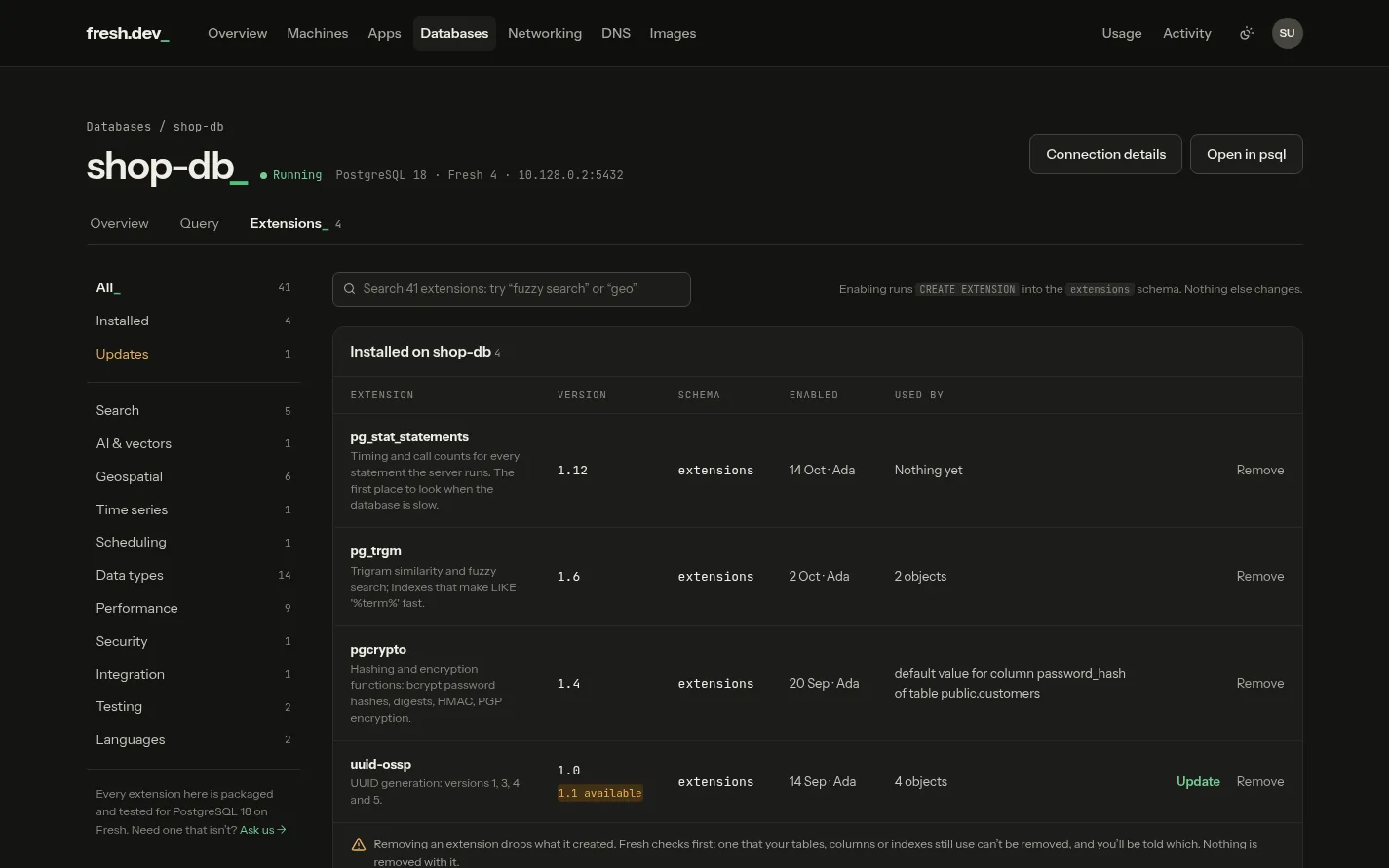Click the warning triangle icon
The height and width of the screenshot is (868, 1389).
(x=358, y=845)
